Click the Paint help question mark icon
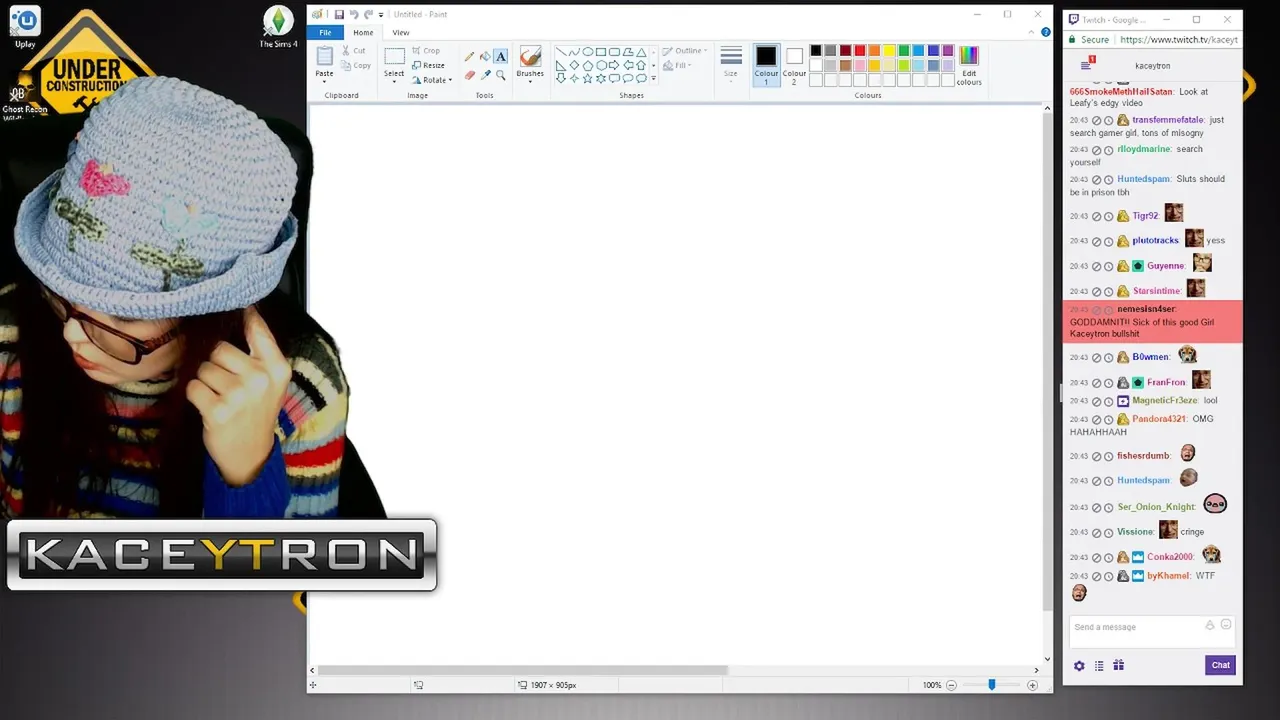The height and width of the screenshot is (720, 1280). click(x=1046, y=32)
